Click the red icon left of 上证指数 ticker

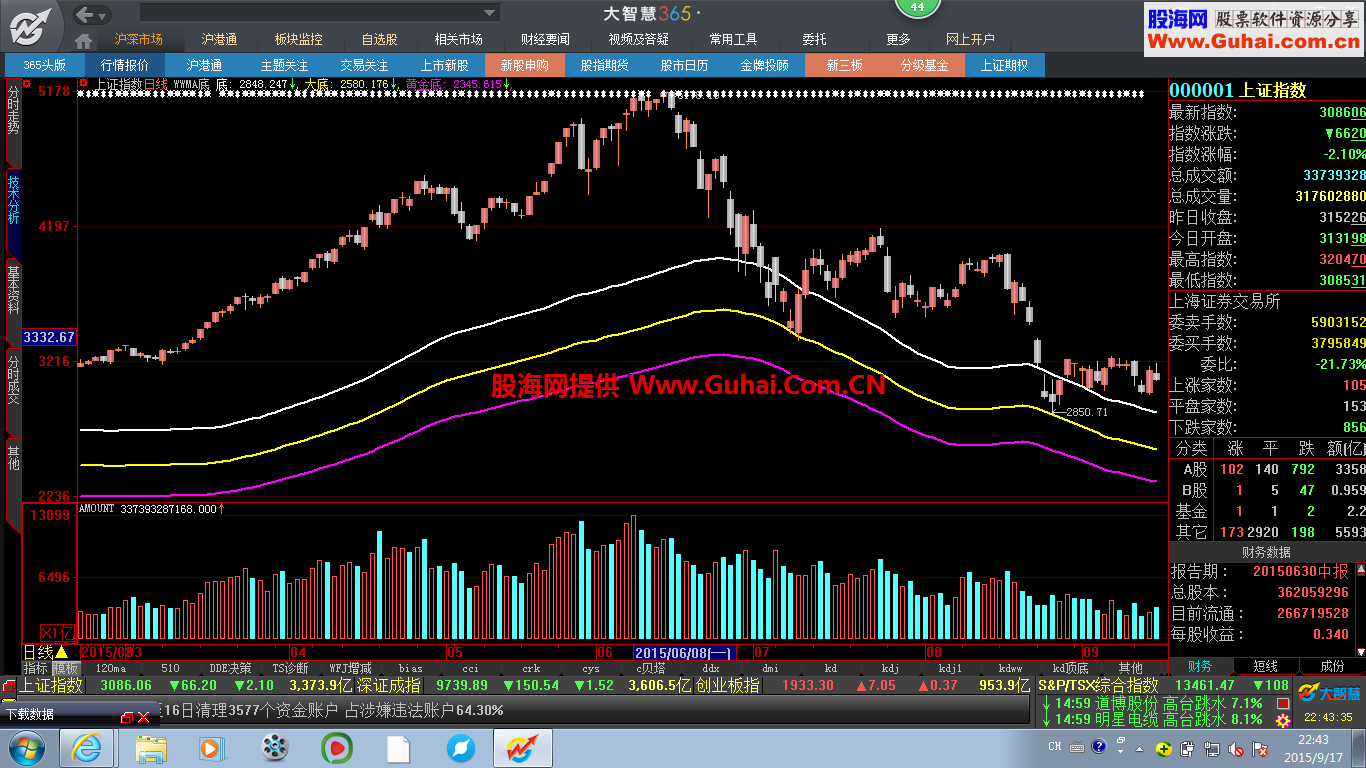[8, 685]
